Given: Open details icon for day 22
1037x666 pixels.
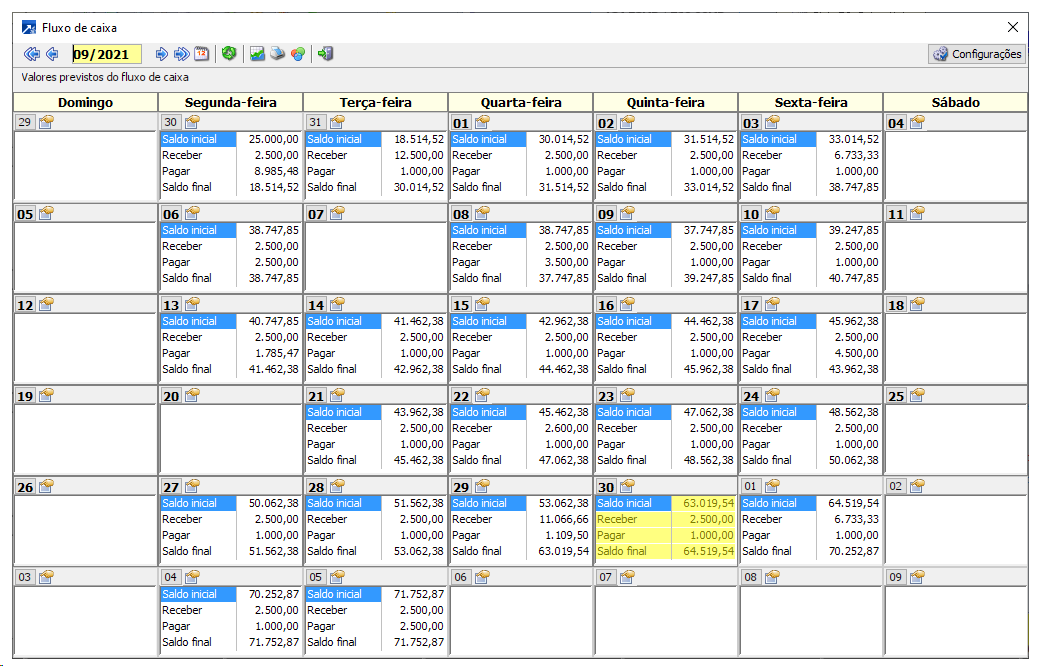Looking at the screenshot, I should coord(483,395).
